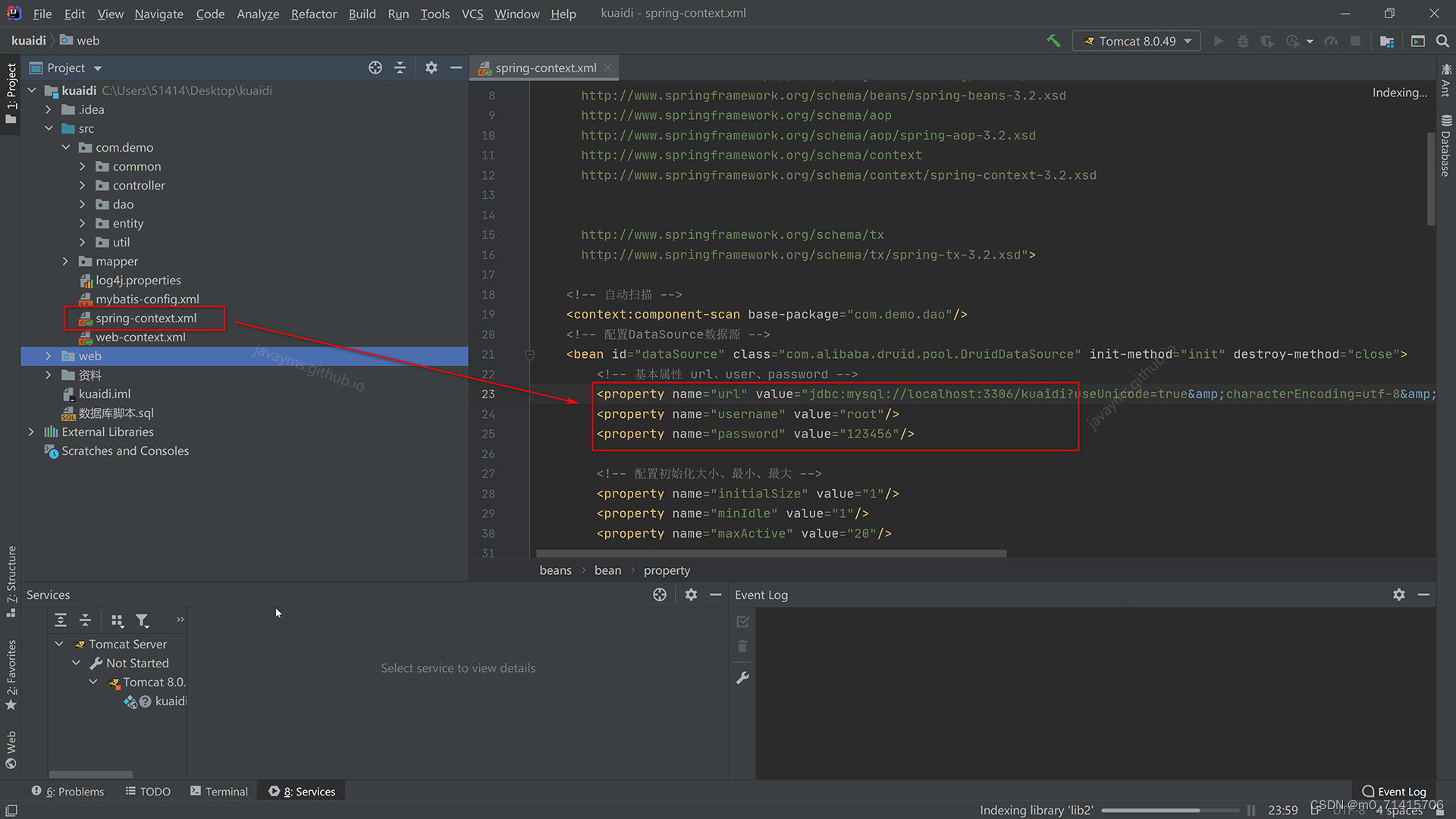Click the bean breadcrumb
The image size is (1456, 819).
tap(607, 570)
